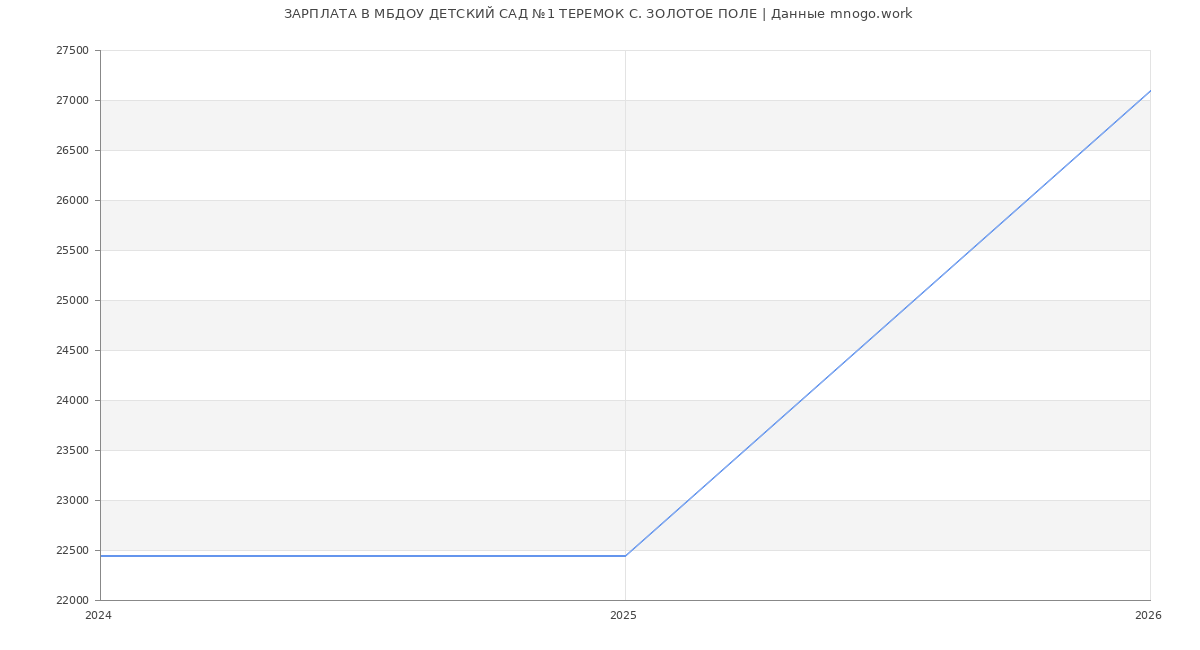This screenshot has height=650, width=1200.
Task: Click the 23000 y-axis tick label
Action: pos(72,501)
